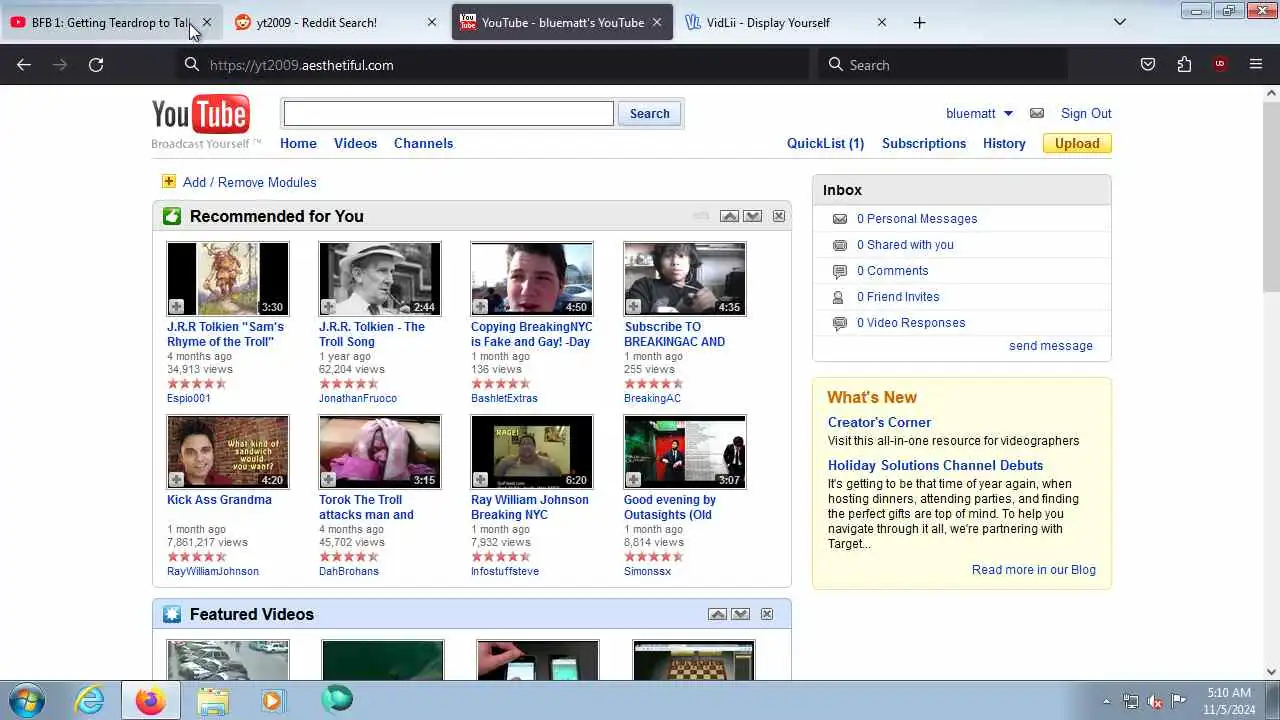Add Ray William Johnson Breaking NYC to QuickList
The width and height of the screenshot is (1280, 720).
pyautogui.click(x=480, y=480)
